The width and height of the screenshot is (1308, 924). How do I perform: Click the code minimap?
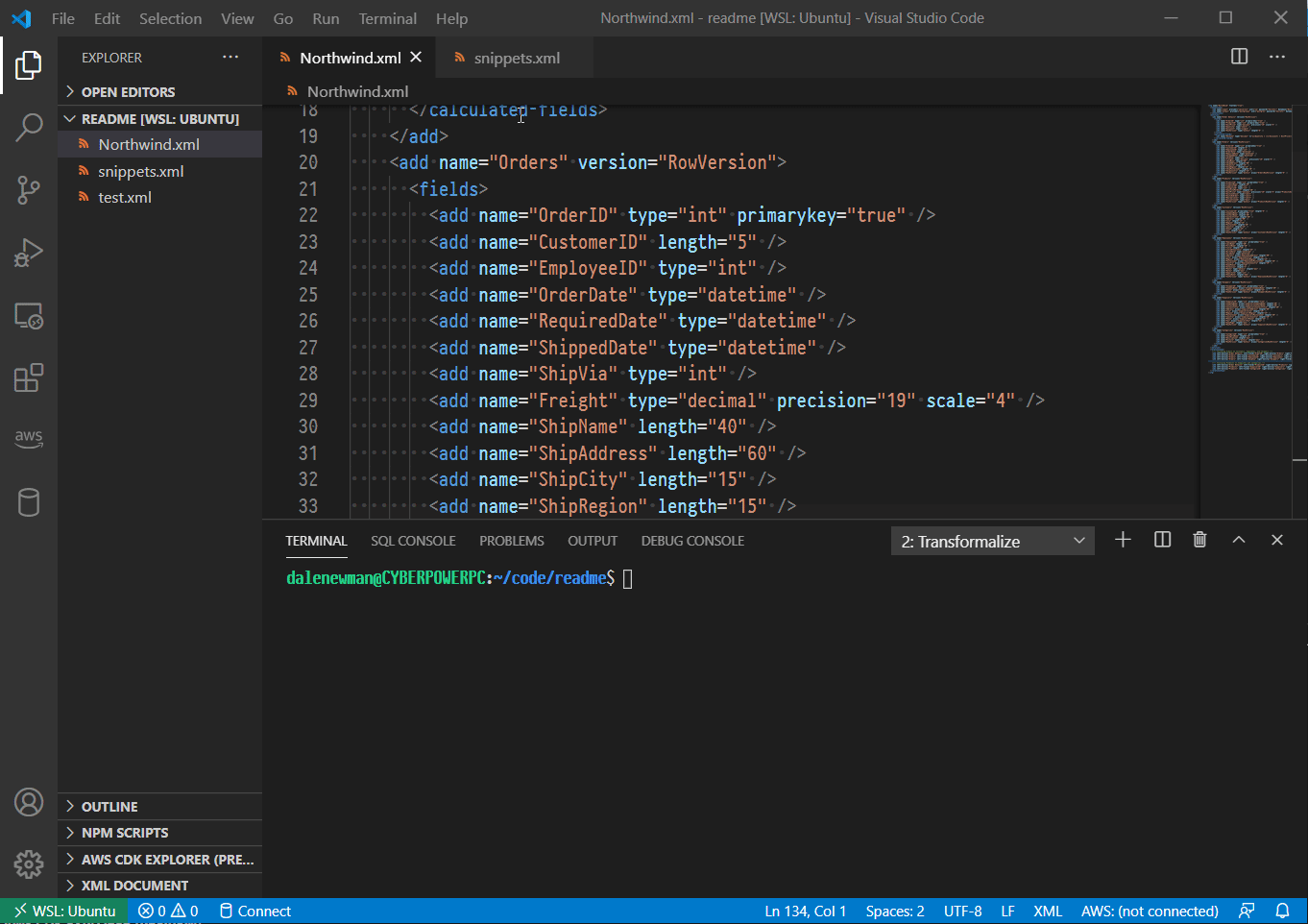coord(1248,240)
